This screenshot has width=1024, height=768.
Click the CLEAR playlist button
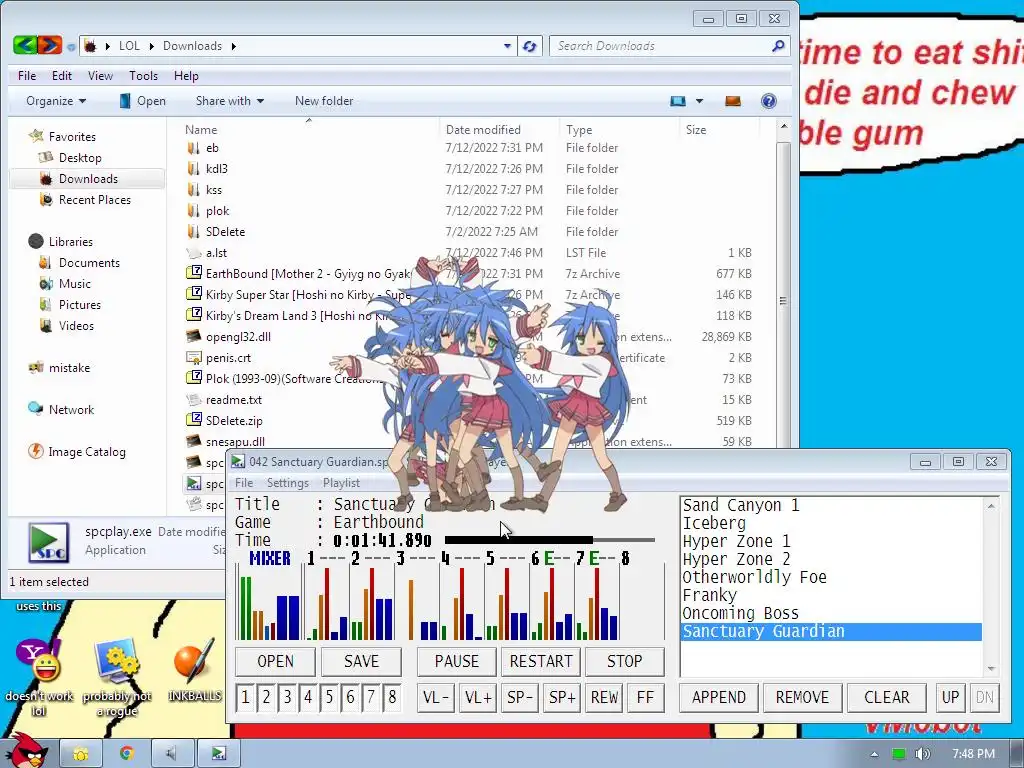click(x=886, y=697)
